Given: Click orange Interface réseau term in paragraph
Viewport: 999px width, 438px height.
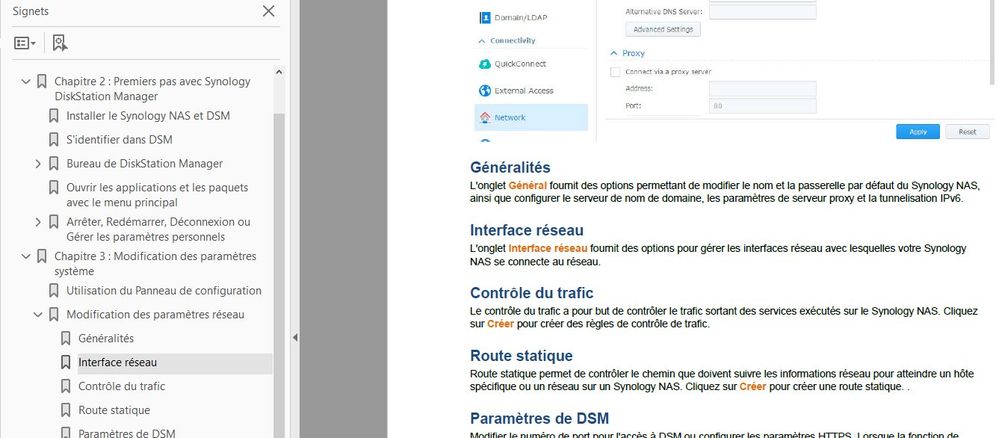Looking at the screenshot, I should click(548, 248).
